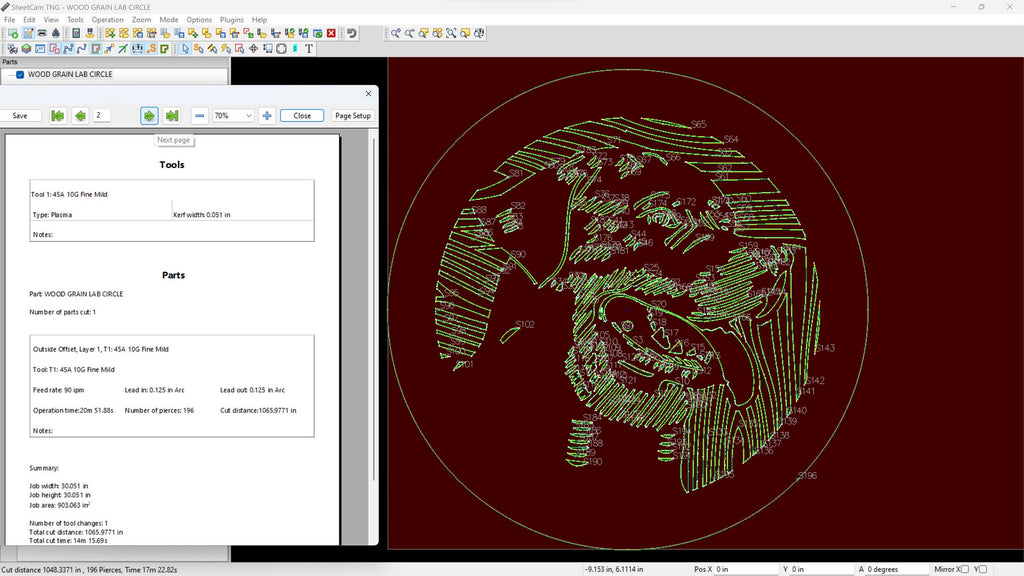Enable the Mirror Y checkbox

tap(983, 569)
